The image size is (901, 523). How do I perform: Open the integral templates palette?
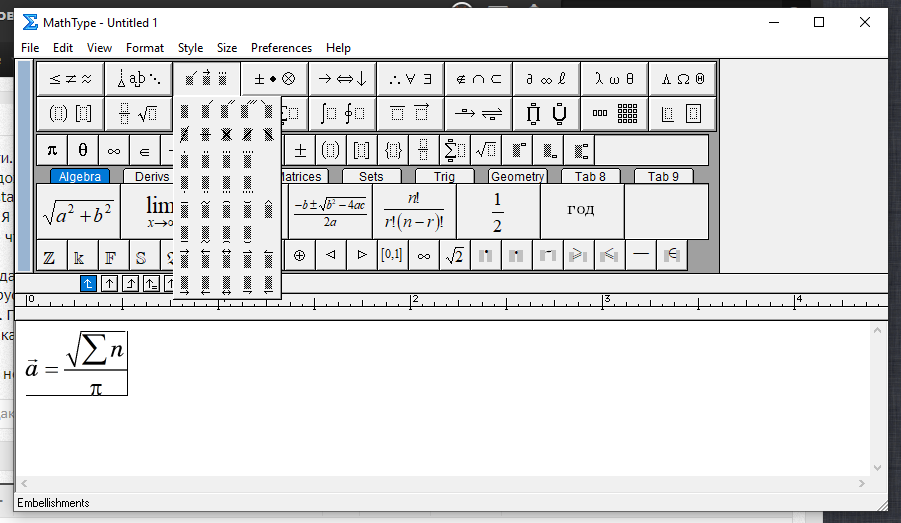(342, 113)
